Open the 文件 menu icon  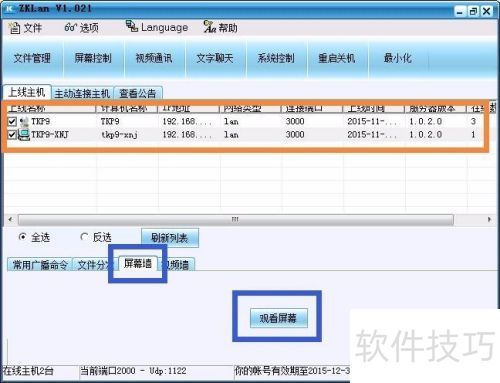click(14, 28)
